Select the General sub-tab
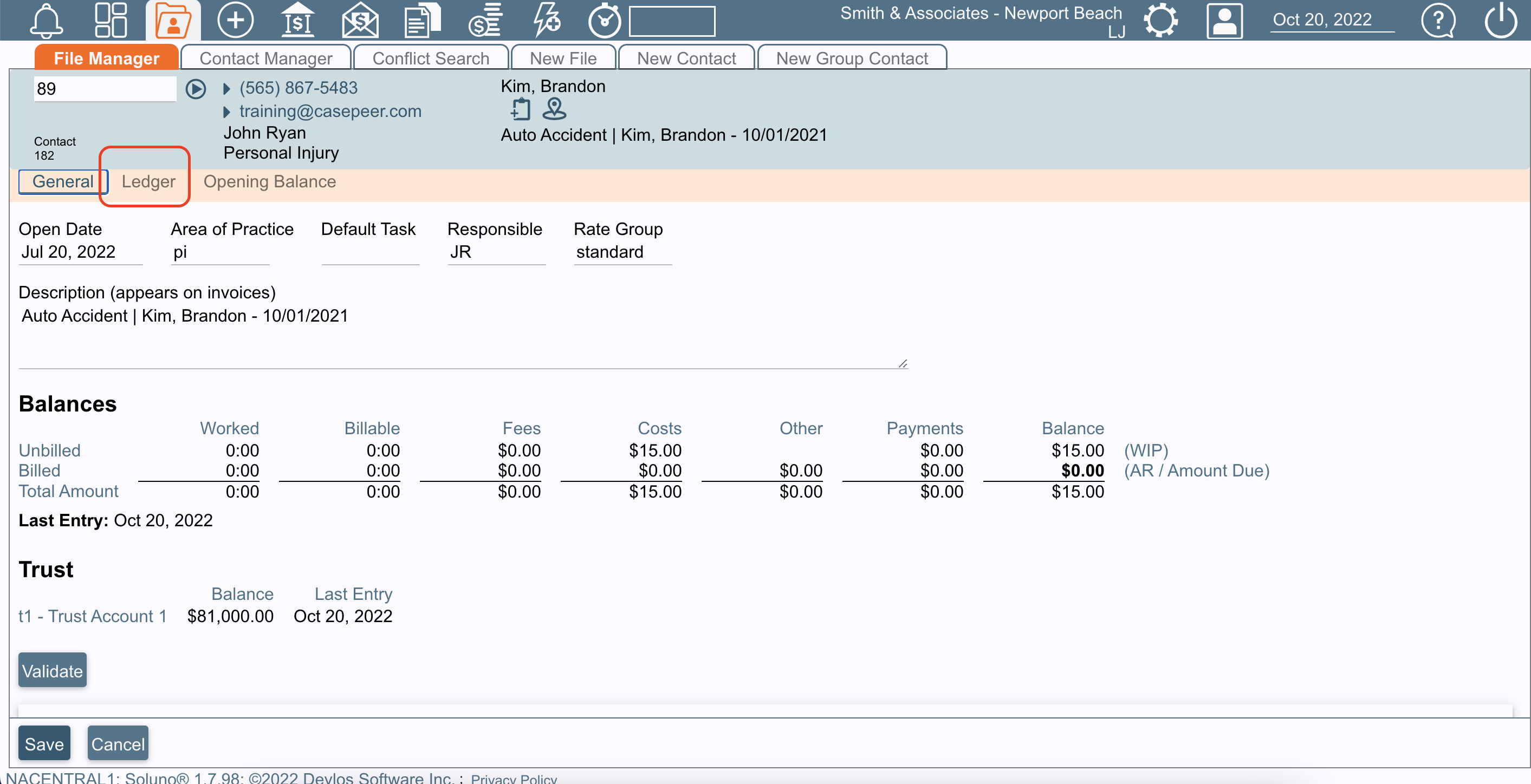The width and height of the screenshot is (1531, 784). [x=63, y=182]
